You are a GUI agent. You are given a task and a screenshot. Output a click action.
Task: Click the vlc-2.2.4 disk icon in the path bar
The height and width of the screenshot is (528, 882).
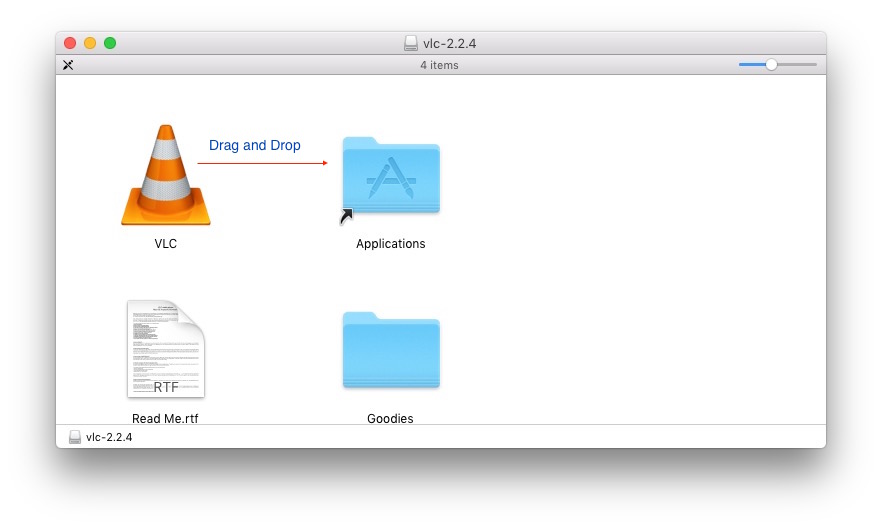coord(75,437)
